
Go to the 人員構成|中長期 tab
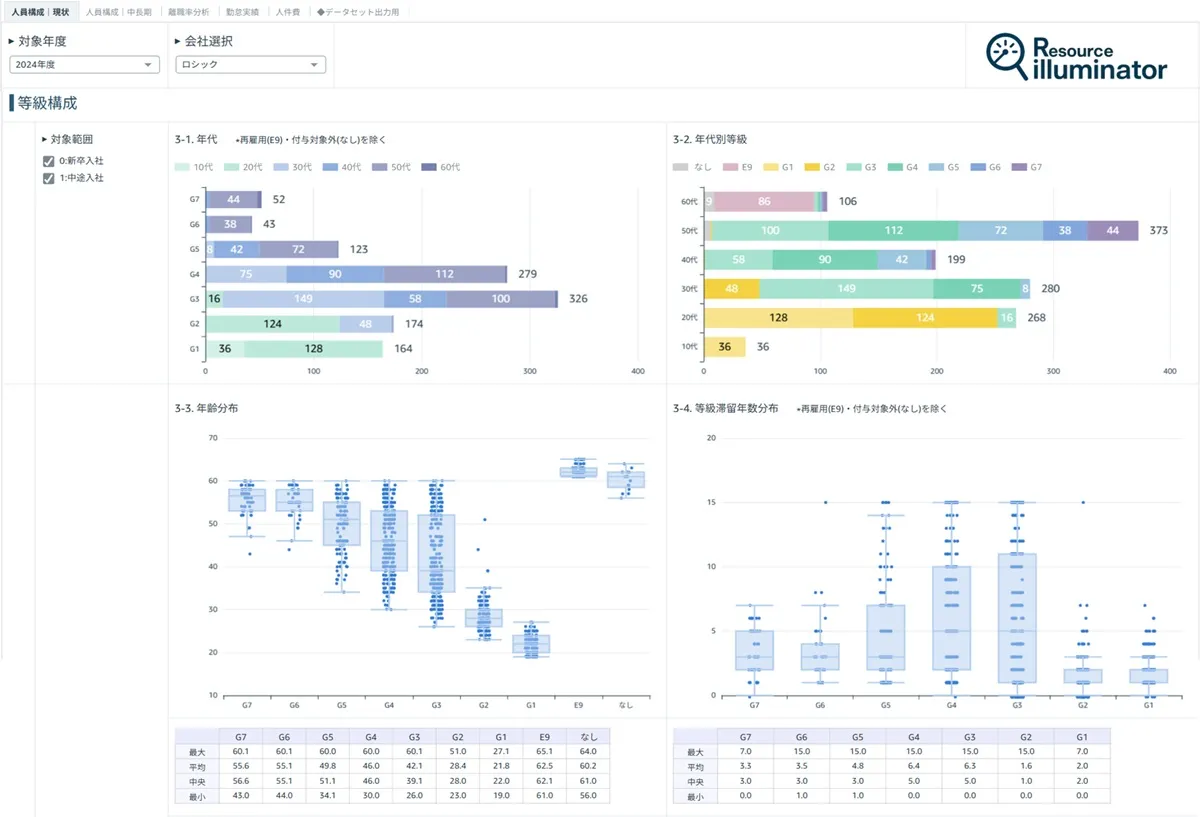[x=116, y=12]
